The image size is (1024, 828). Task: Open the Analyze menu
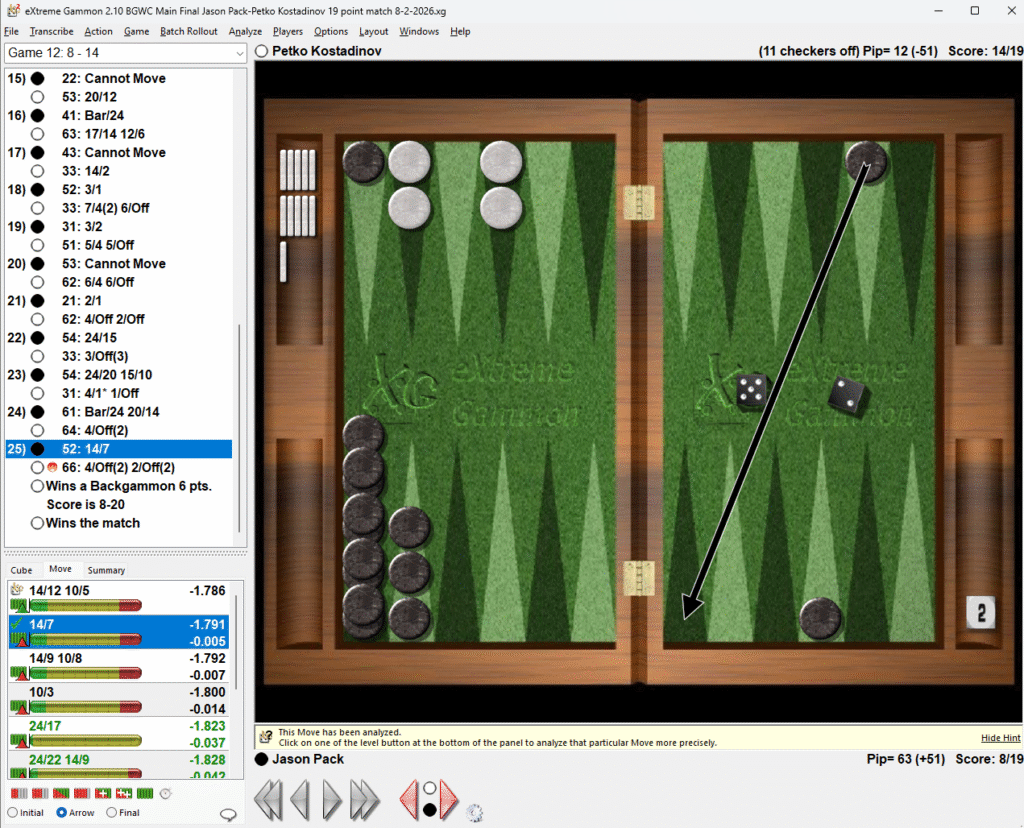click(245, 31)
